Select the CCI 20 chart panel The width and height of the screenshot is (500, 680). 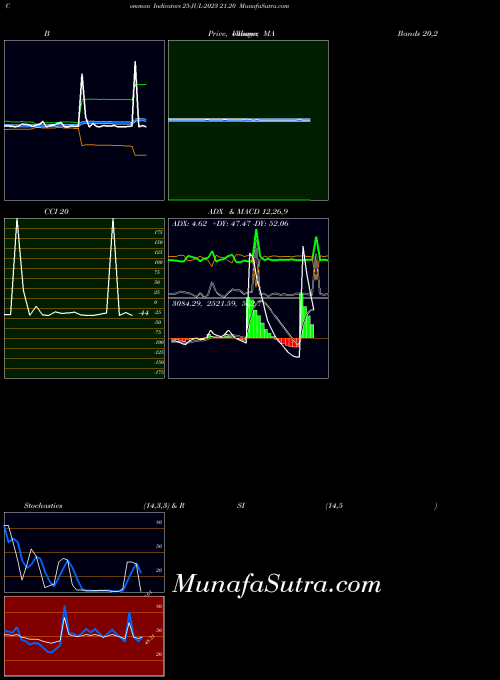tap(85, 298)
